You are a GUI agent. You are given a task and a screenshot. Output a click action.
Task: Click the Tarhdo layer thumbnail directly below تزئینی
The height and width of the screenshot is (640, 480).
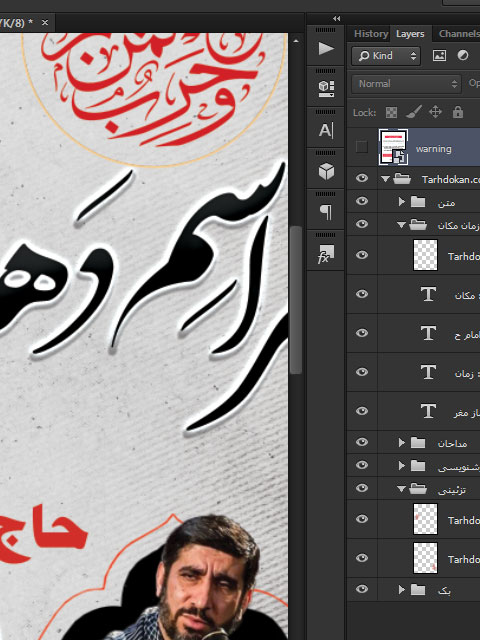point(425,519)
